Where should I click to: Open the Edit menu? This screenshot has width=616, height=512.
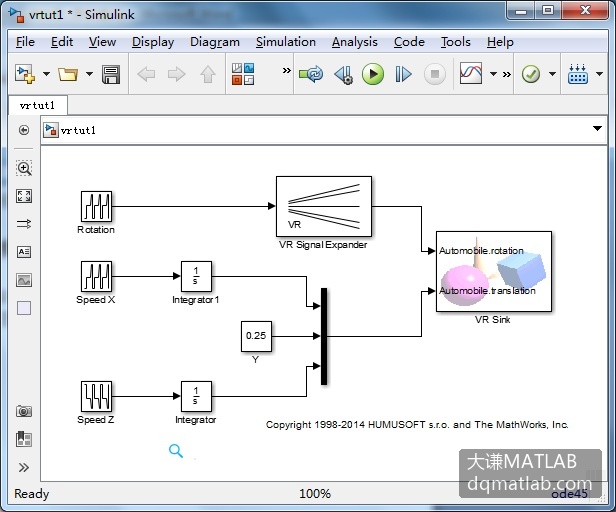click(62, 42)
